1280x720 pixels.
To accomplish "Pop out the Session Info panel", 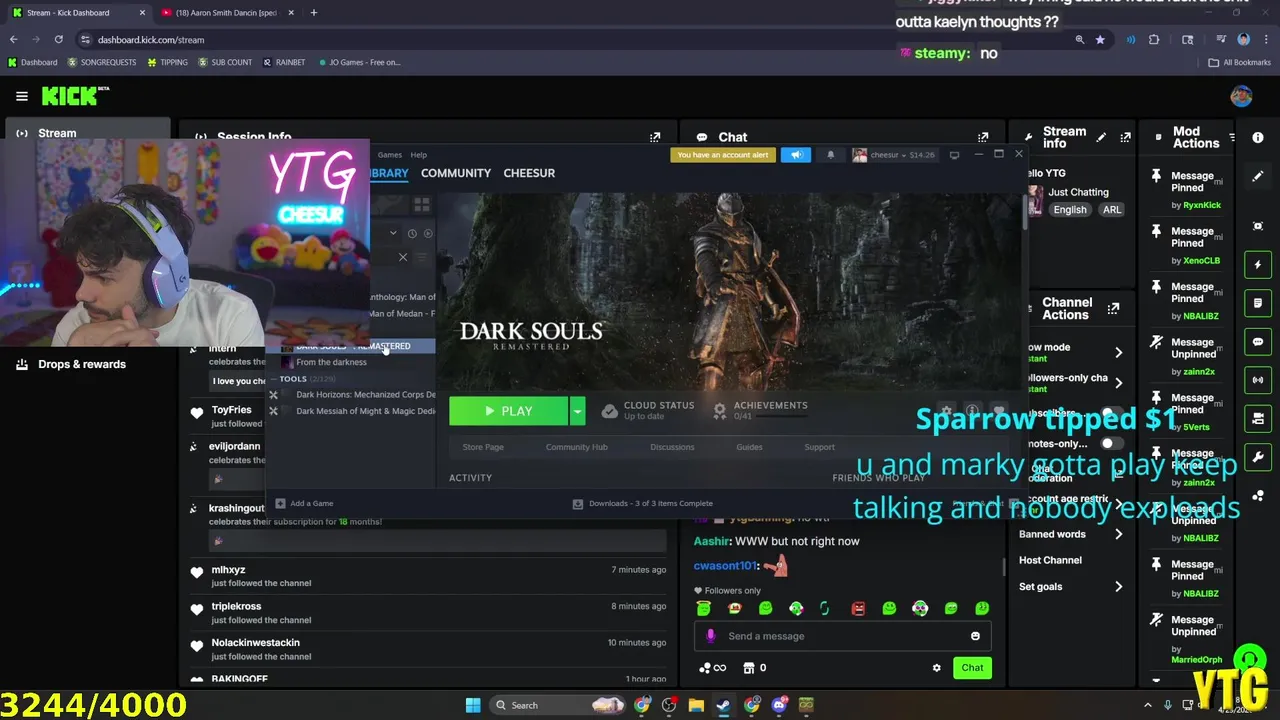I will 655,137.
